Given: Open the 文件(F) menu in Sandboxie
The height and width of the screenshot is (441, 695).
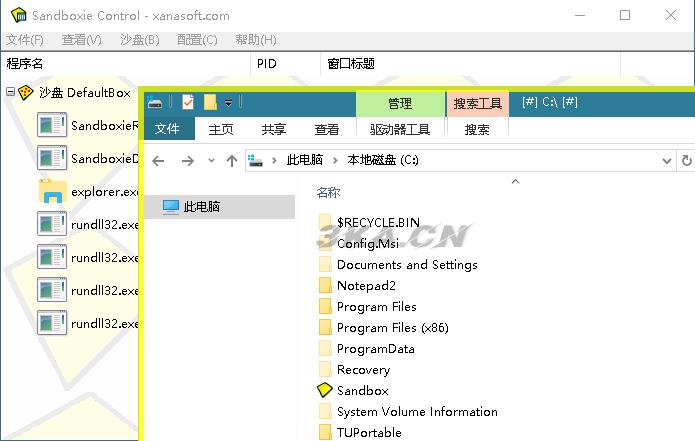Looking at the screenshot, I should pos(24,40).
